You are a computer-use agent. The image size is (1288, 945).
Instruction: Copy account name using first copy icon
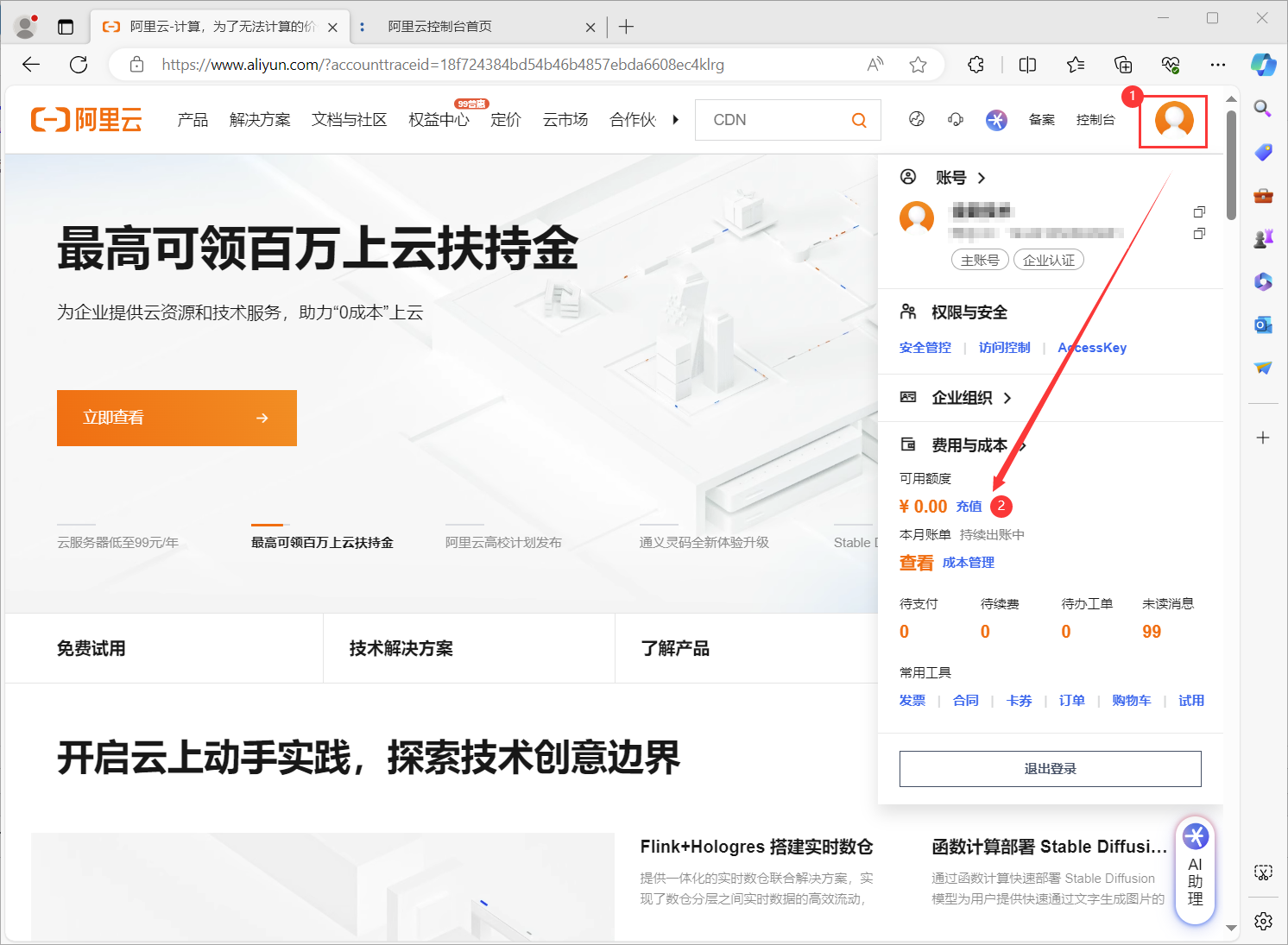[1199, 212]
